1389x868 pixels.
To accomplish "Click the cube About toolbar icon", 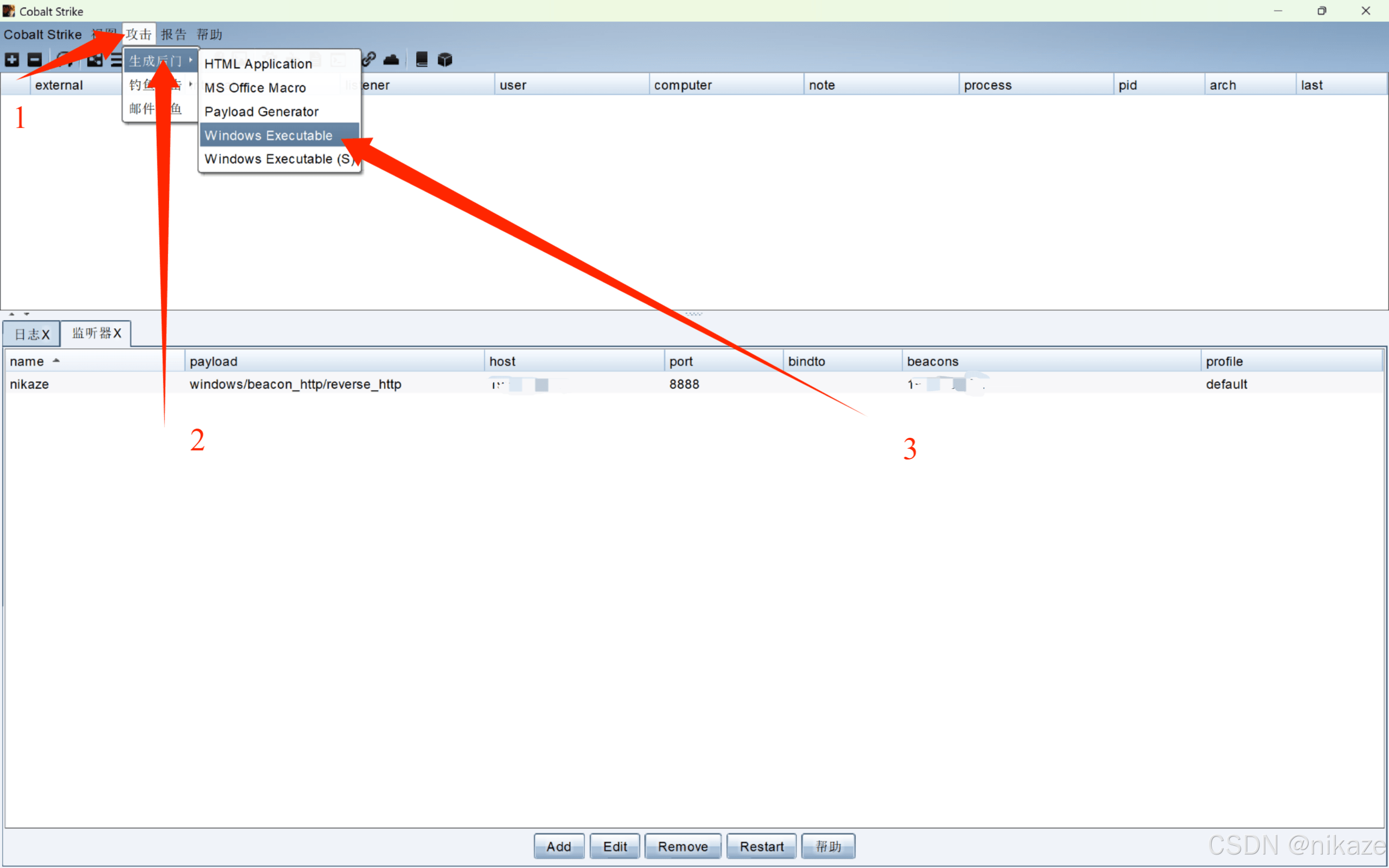I will click(x=445, y=60).
